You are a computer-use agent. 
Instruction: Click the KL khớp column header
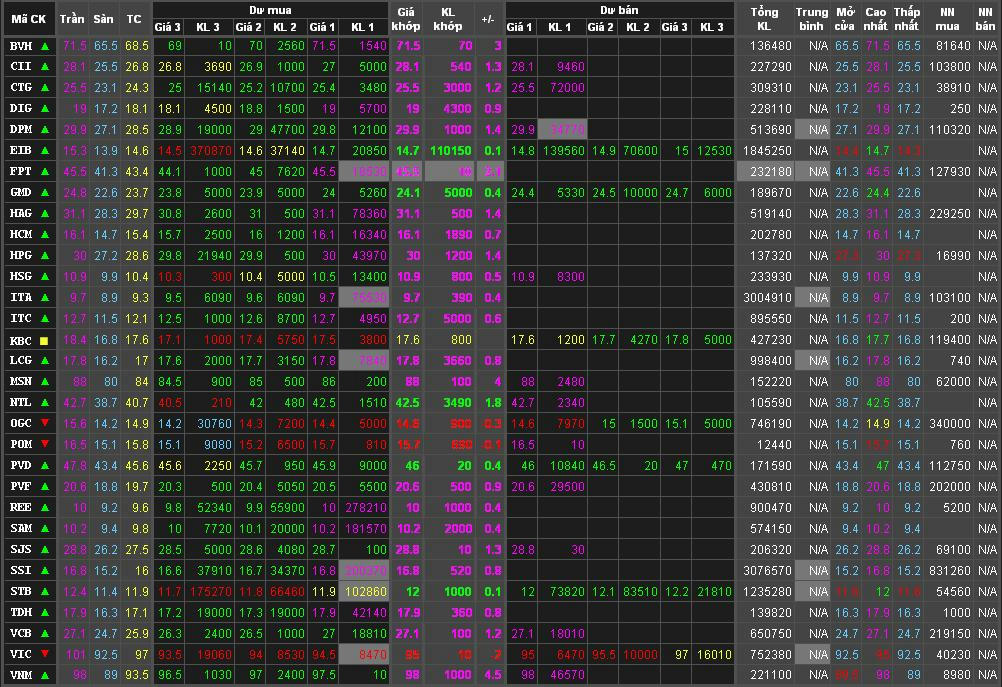[x=448, y=19]
